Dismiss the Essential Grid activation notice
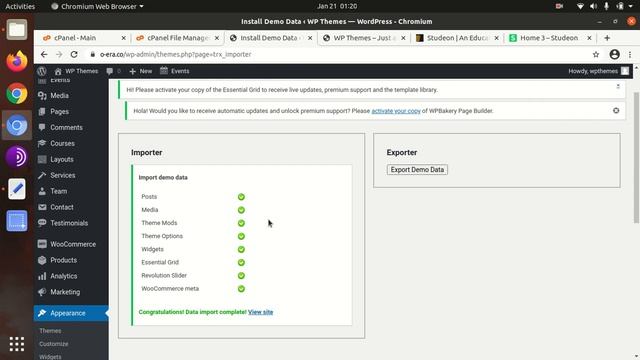The image size is (640, 360). pos(618,87)
